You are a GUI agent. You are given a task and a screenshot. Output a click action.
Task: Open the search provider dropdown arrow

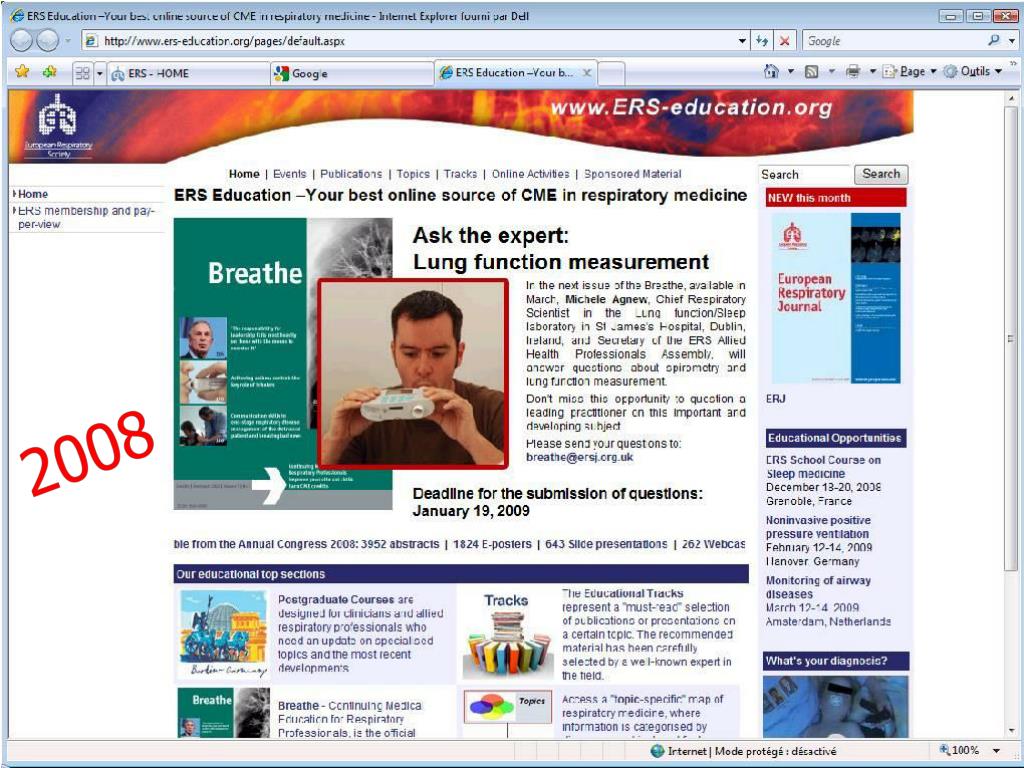(1012, 40)
